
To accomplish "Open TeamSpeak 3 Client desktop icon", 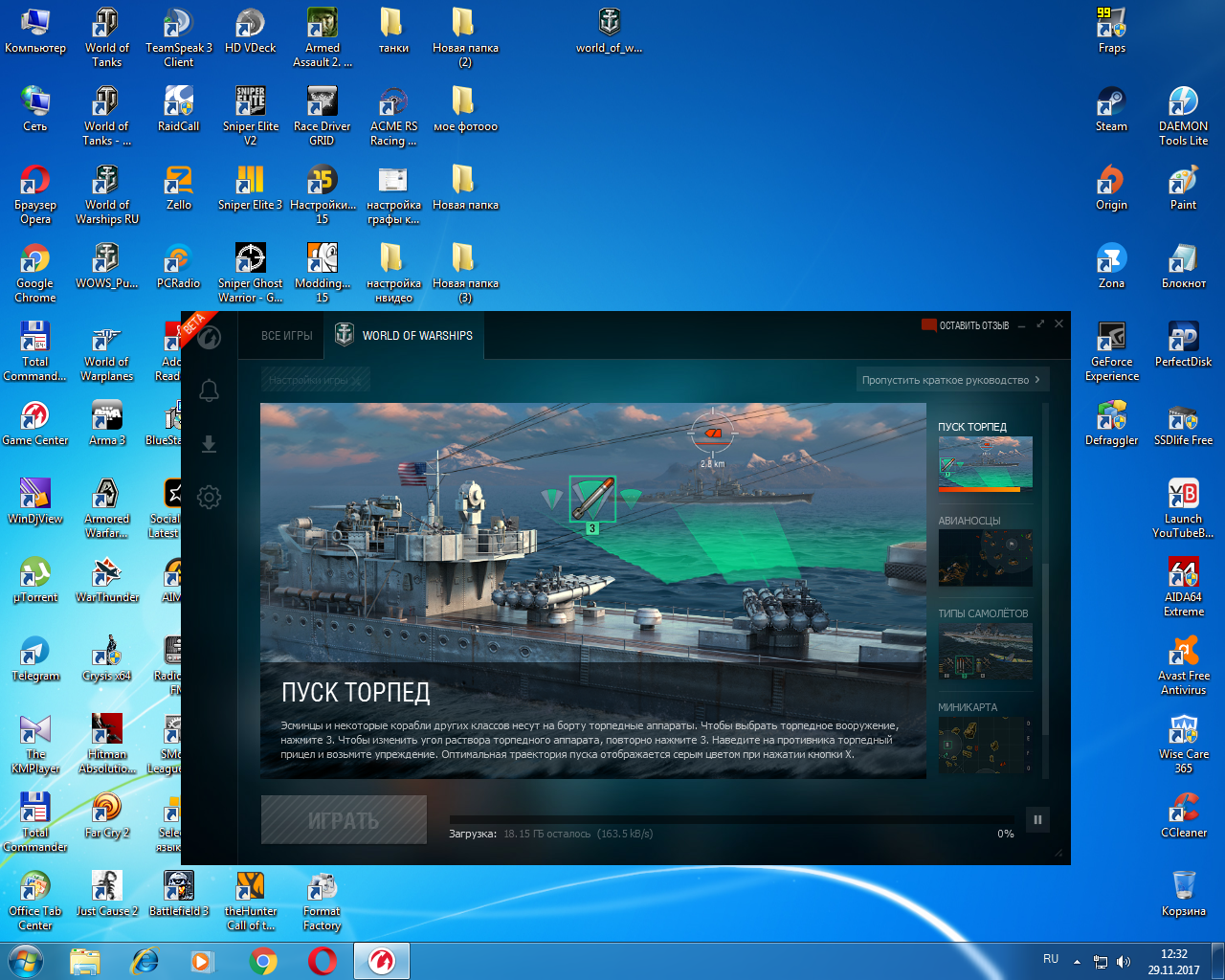I will [179, 37].
